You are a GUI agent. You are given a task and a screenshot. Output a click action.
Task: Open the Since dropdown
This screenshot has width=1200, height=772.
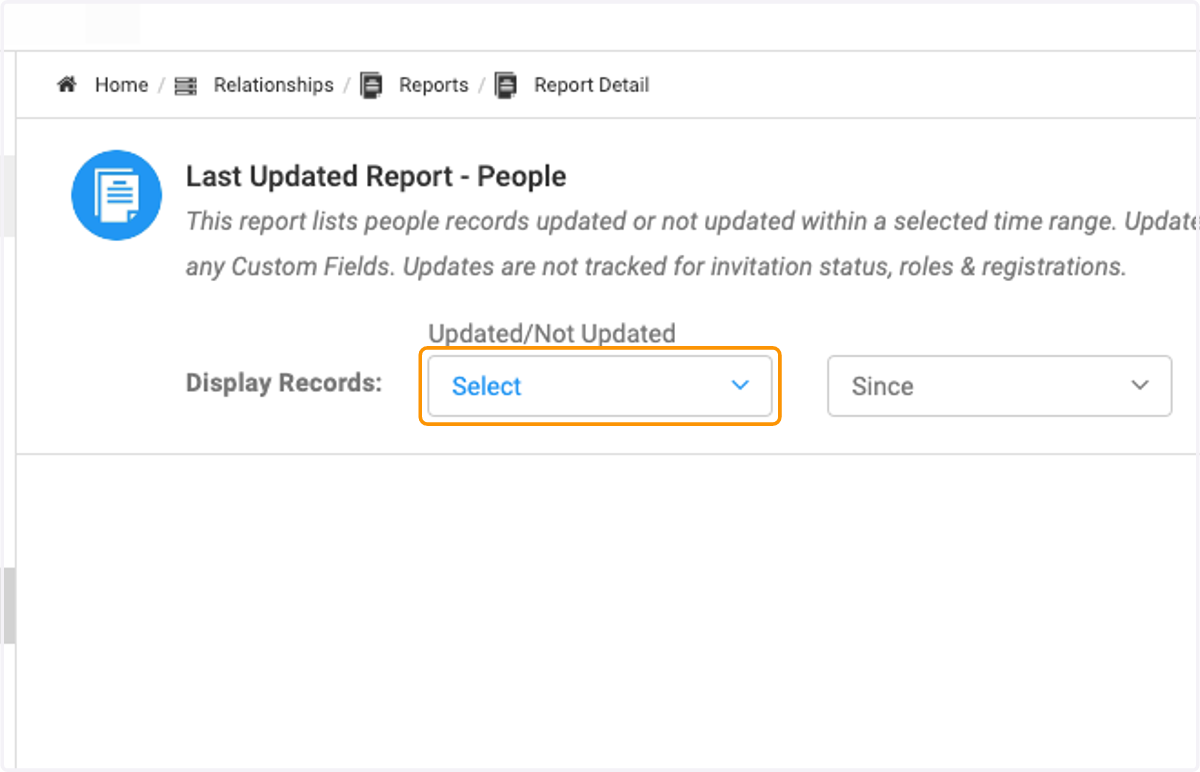click(x=1000, y=386)
